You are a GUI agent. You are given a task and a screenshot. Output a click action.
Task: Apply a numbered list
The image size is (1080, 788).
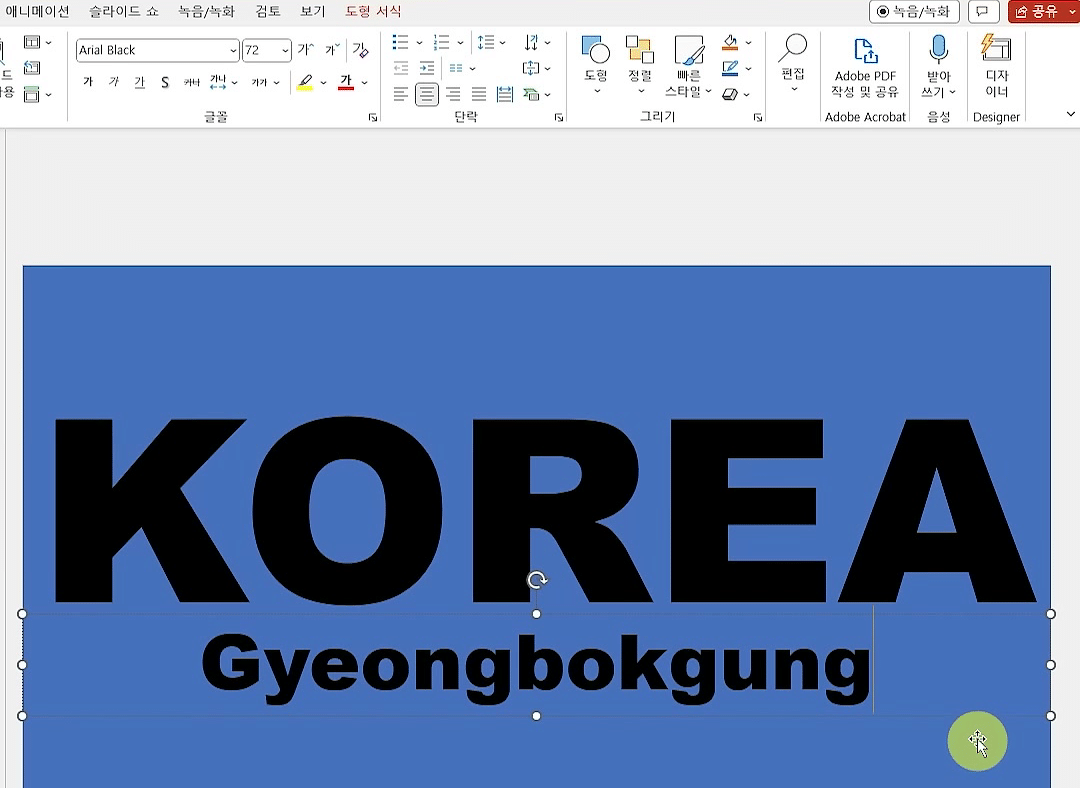[442, 43]
